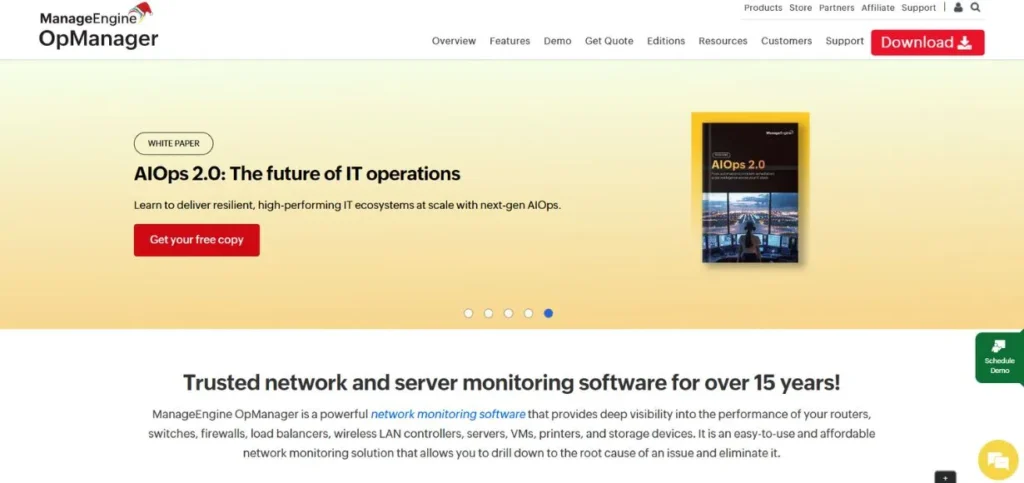The image size is (1024, 483).
Task: Select the second carousel dot
Action: (488, 313)
